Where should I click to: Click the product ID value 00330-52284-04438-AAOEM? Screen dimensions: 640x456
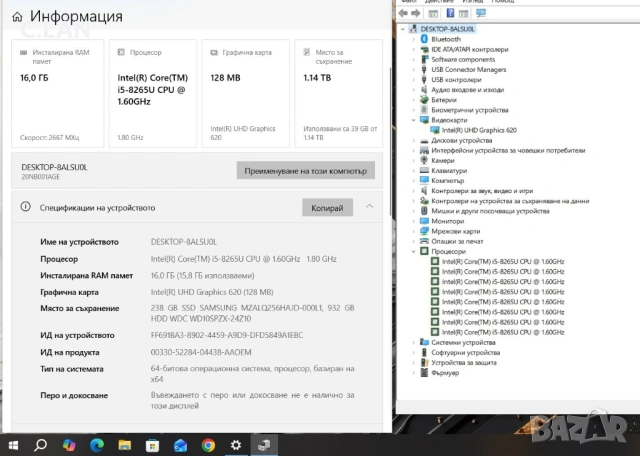tap(201, 352)
